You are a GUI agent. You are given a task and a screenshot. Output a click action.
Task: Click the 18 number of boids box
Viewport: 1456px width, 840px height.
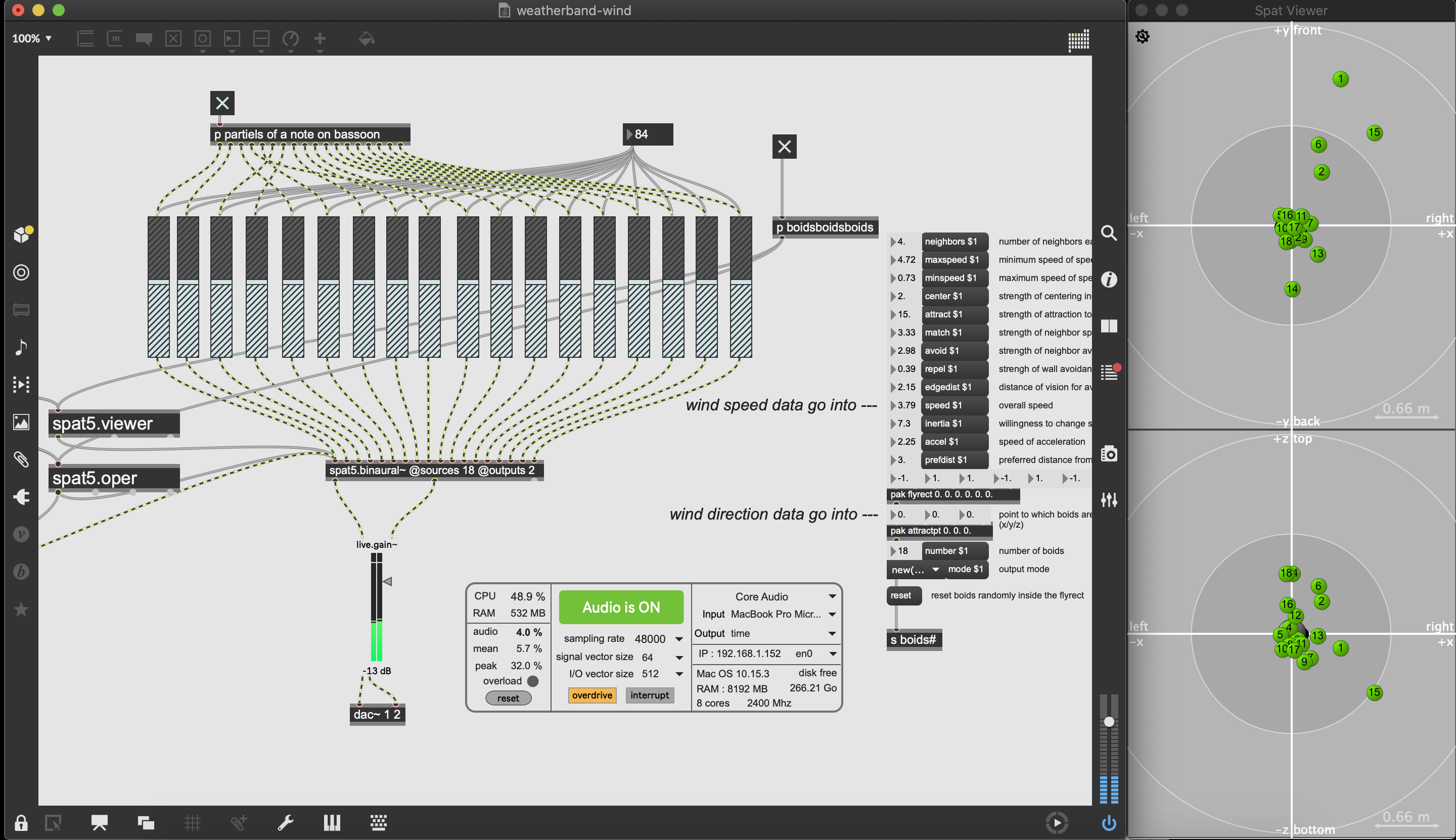(904, 551)
